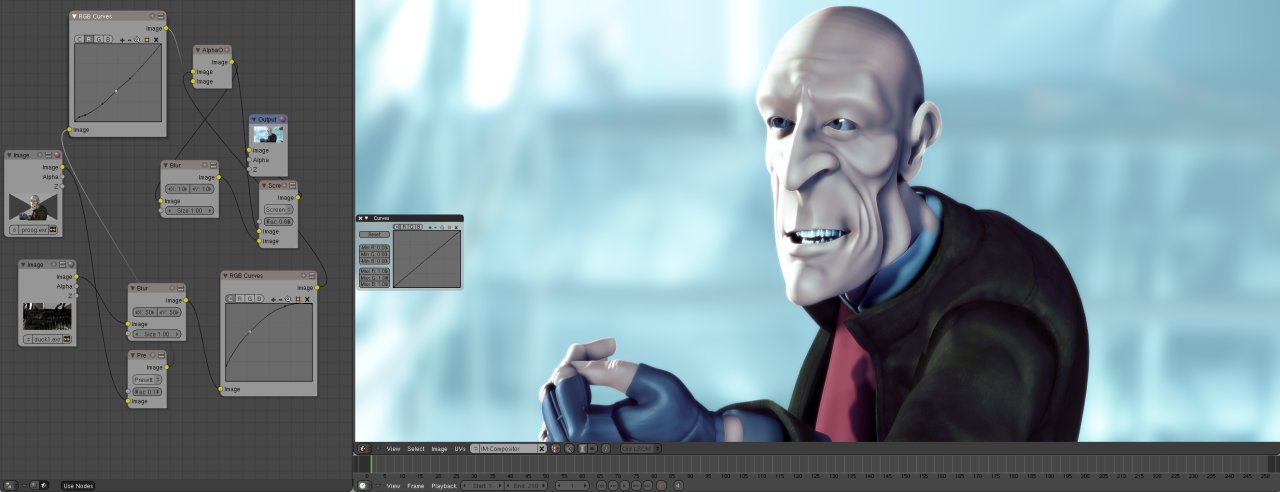Open the Premul dropdown on the Pre node
Image resolution: width=1280 pixels, height=492 pixels.
coord(148,380)
